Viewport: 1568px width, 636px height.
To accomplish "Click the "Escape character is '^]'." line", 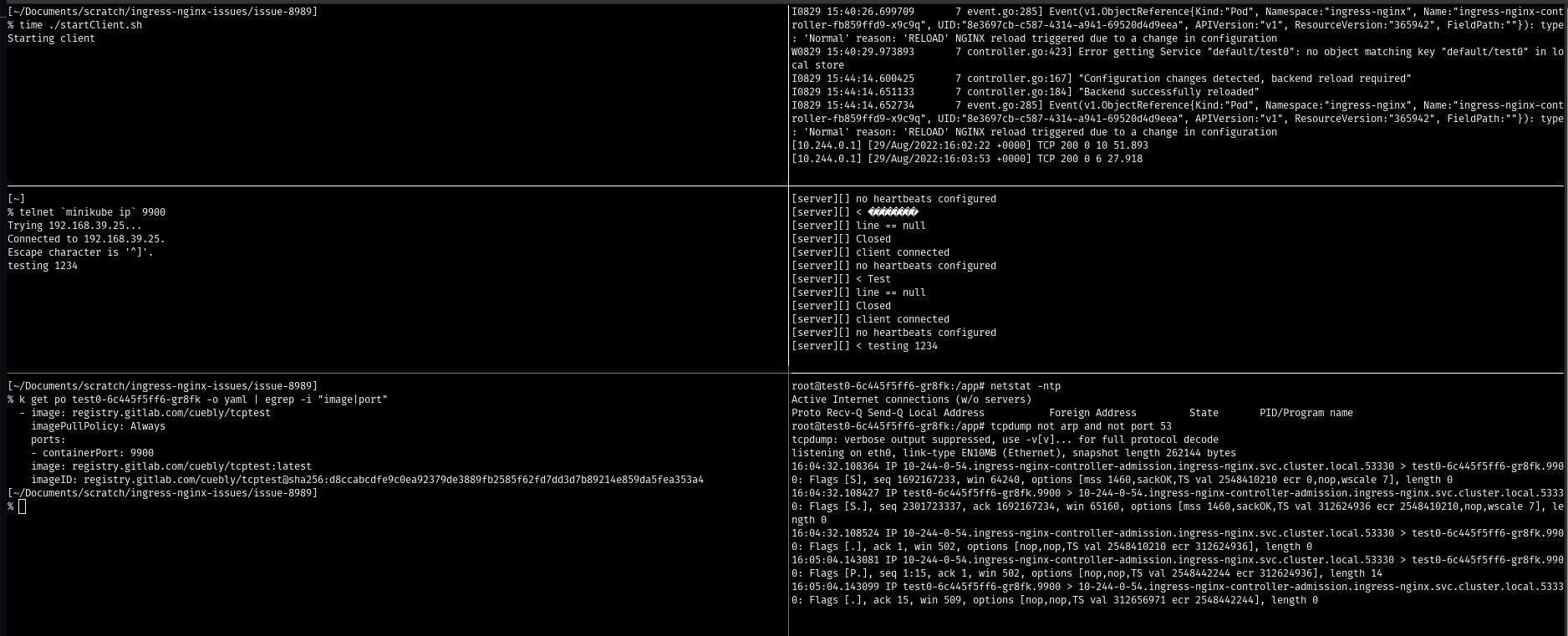I will tap(80, 252).
